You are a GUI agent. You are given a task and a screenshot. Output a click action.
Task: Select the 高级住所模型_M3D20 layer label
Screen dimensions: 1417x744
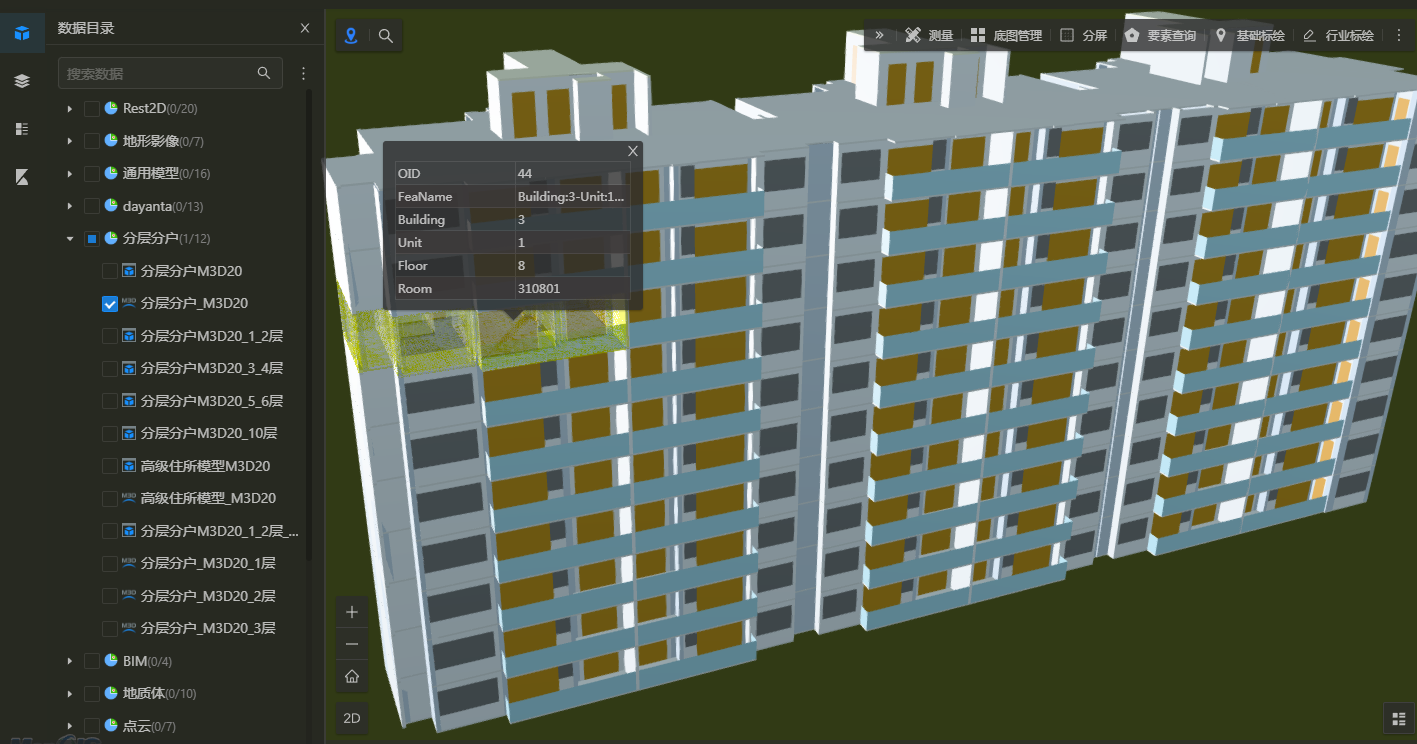pyautogui.click(x=208, y=498)
